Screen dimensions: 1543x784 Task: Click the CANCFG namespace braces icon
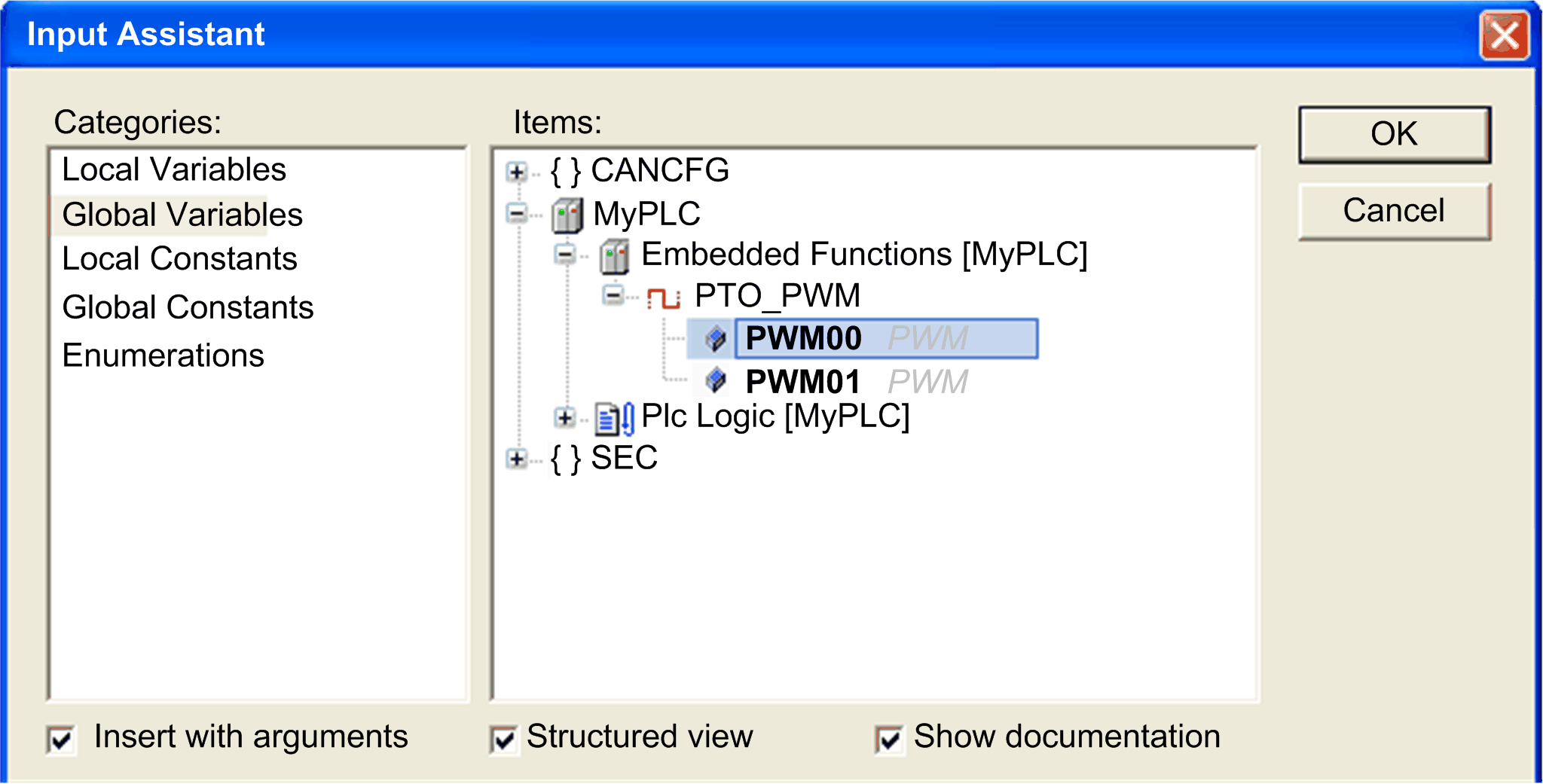[565, 172]
